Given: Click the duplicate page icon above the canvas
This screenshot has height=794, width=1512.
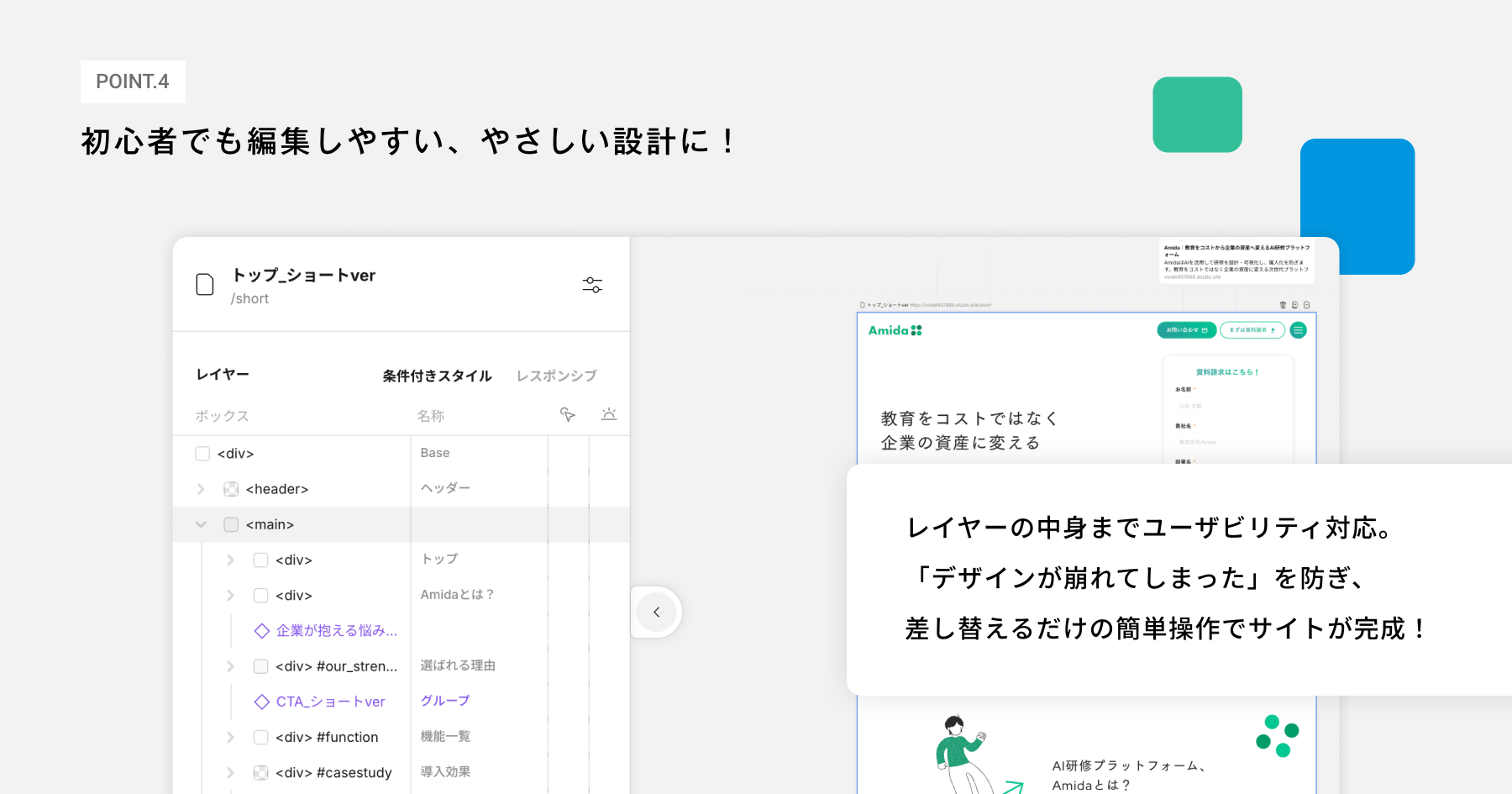Looking at the screenshot, I should 1294,305.
